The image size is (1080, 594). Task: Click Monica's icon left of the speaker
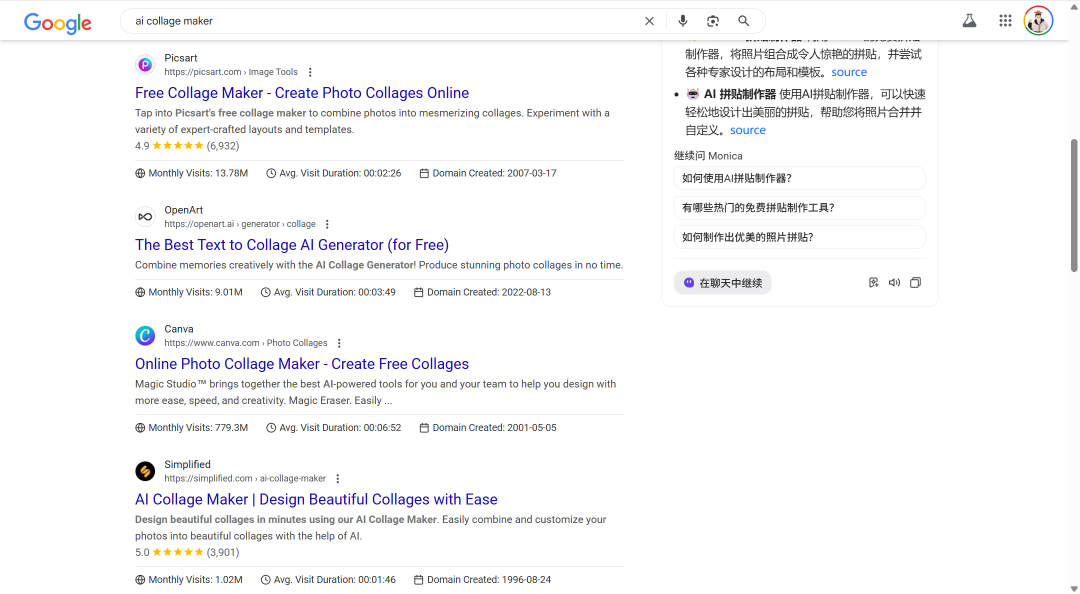pos(873,283)
